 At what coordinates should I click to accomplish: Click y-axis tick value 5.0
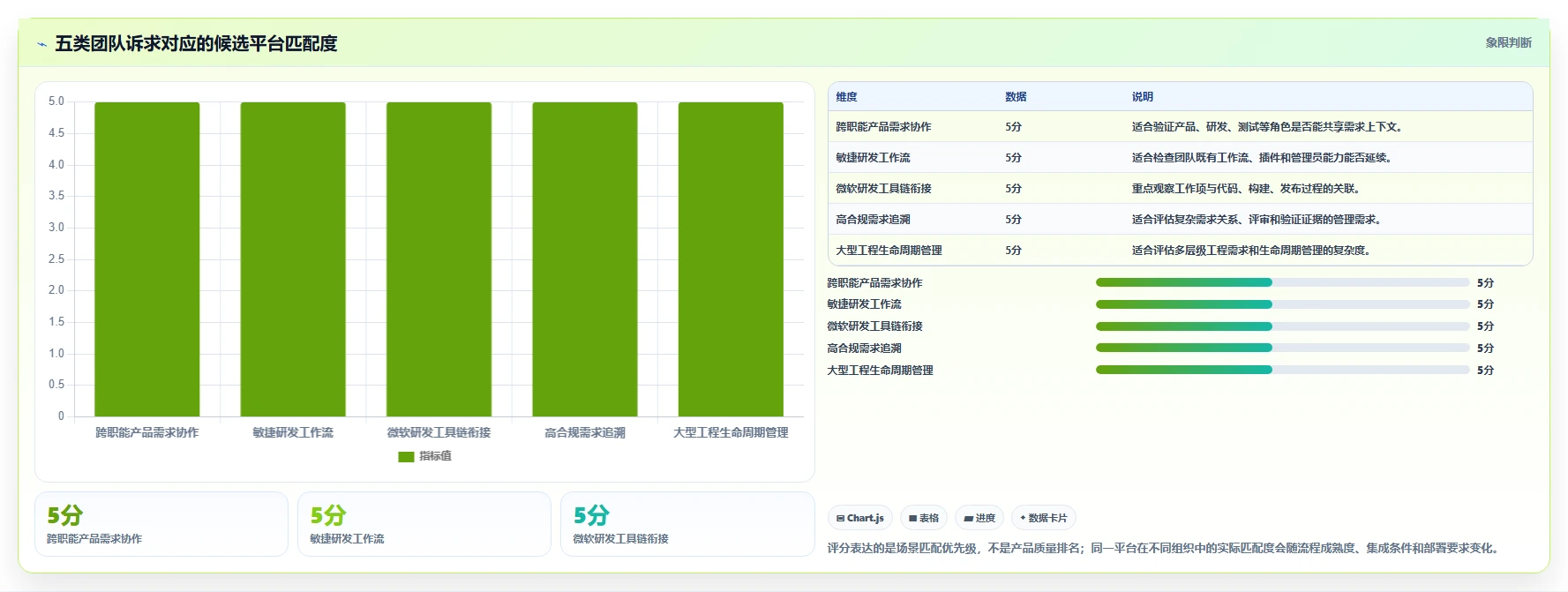pos(56,101)
